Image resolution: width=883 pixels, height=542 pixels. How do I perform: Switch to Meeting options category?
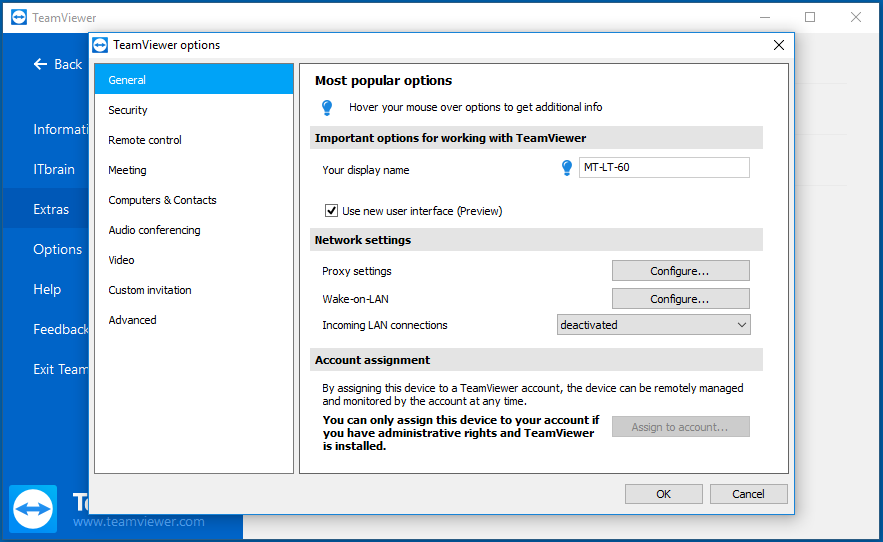click(x=194, y=170)
